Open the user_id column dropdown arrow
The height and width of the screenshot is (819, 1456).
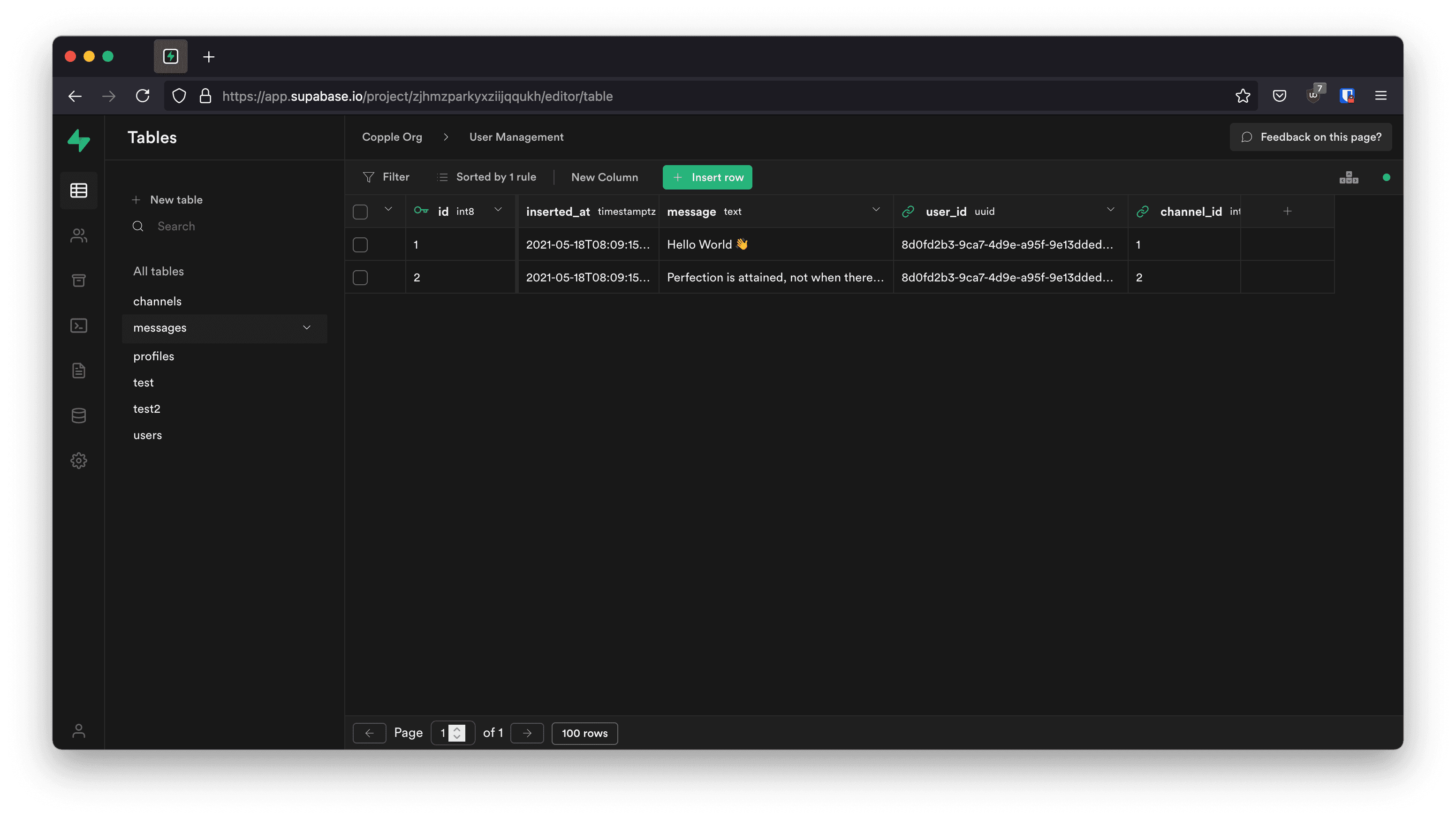tap(1111, 210)
